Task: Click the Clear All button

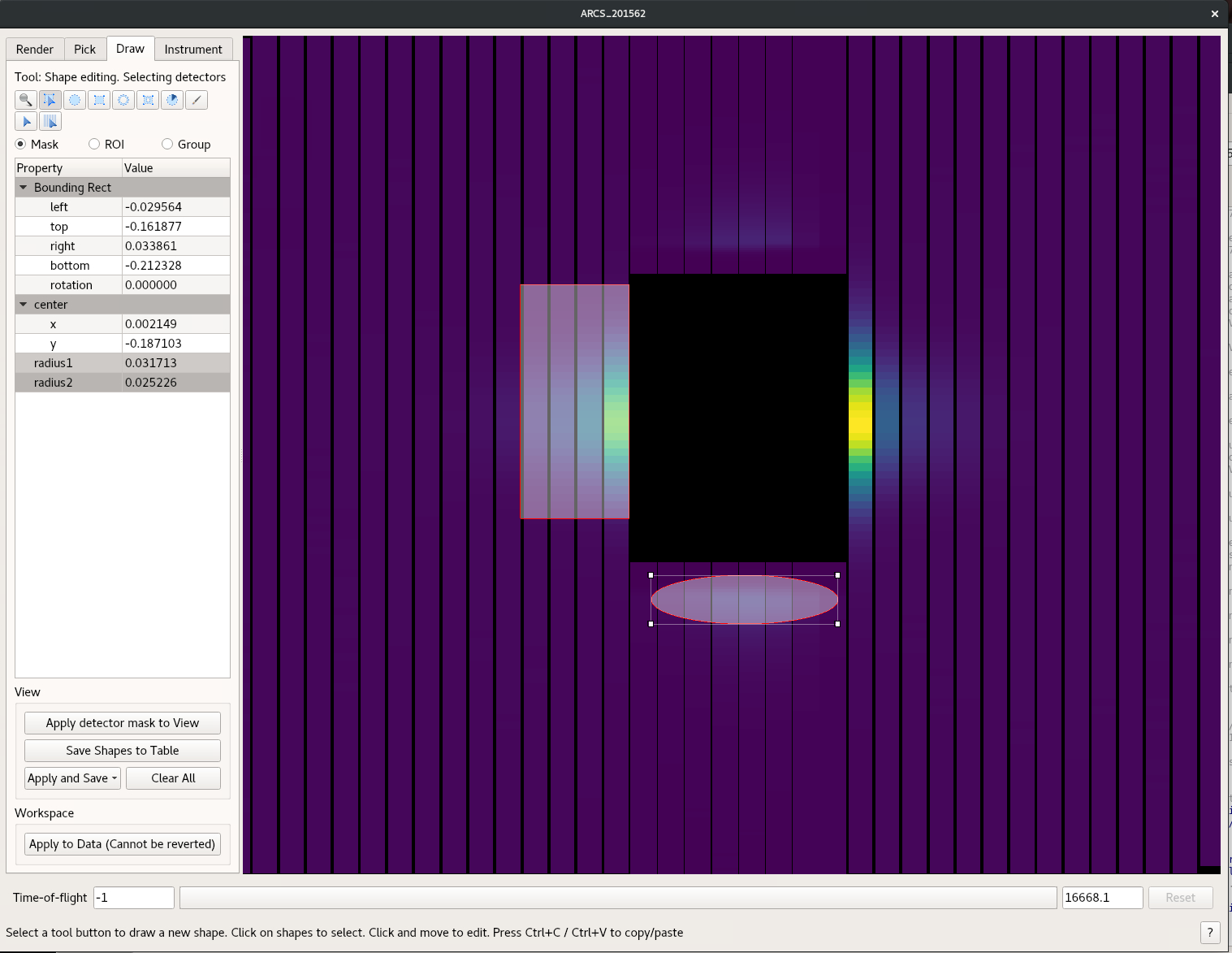Action: click(173, 778)
